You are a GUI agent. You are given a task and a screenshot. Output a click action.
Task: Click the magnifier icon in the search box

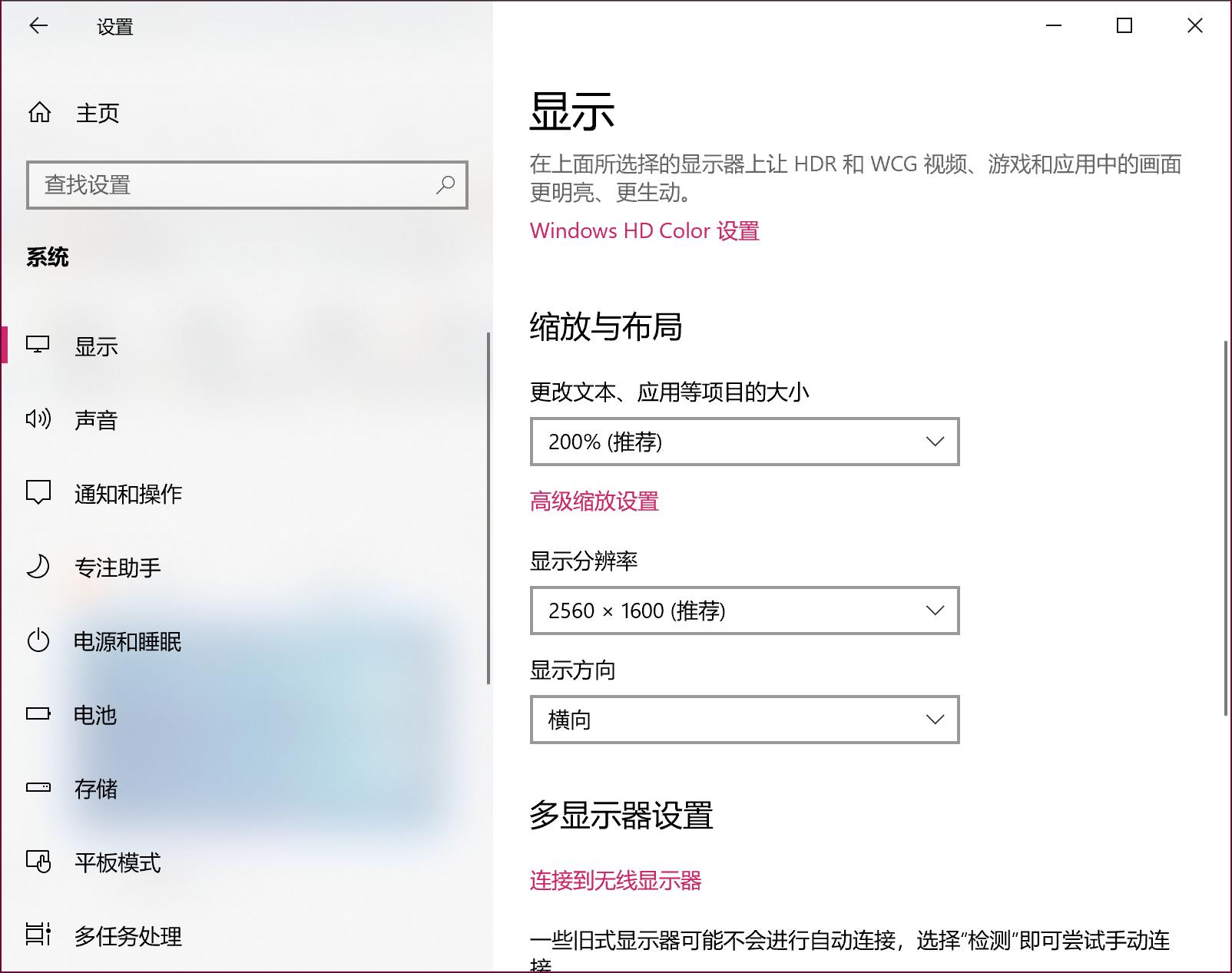coord(444,185)
